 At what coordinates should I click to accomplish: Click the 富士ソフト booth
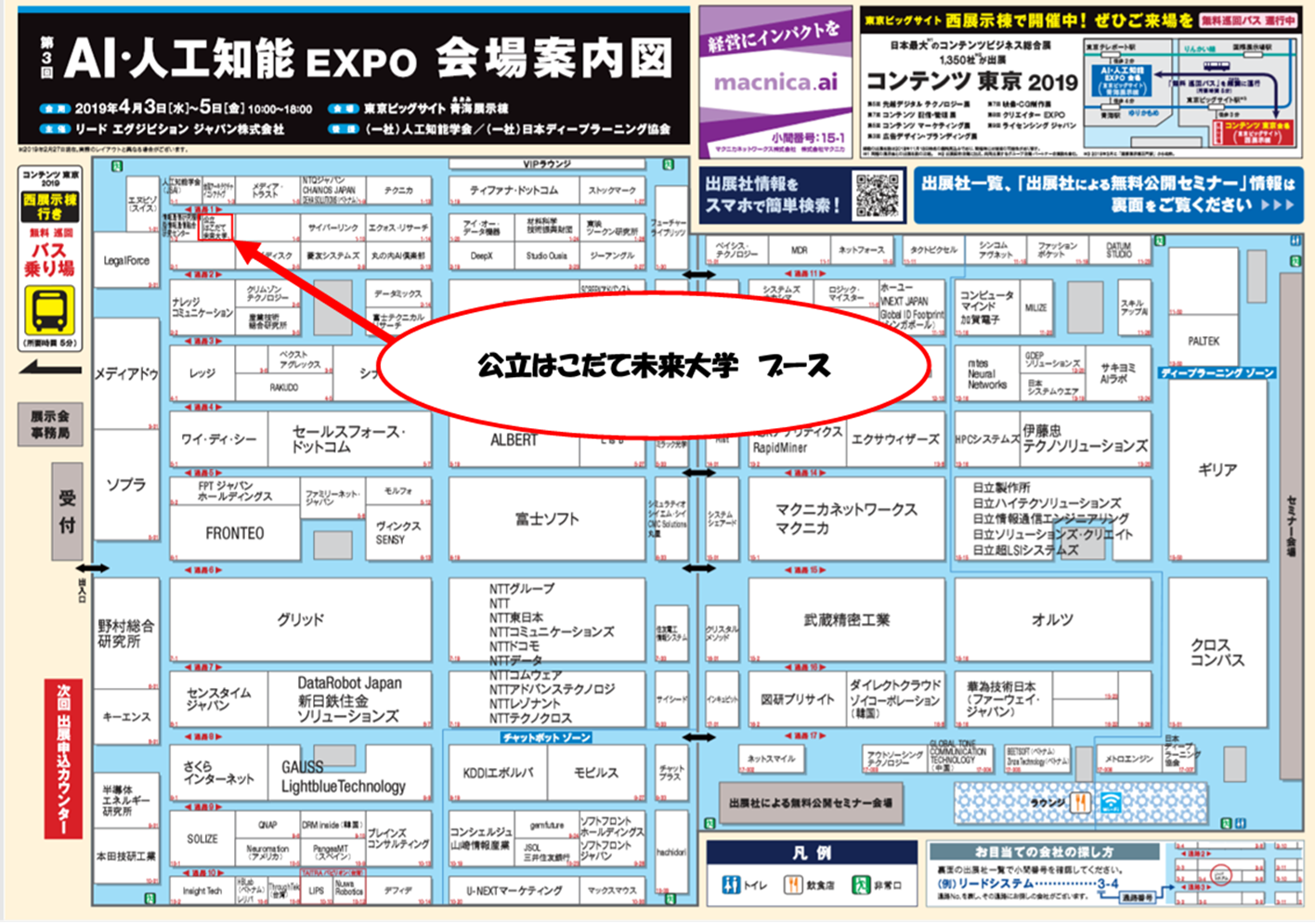tap(546, 519)
